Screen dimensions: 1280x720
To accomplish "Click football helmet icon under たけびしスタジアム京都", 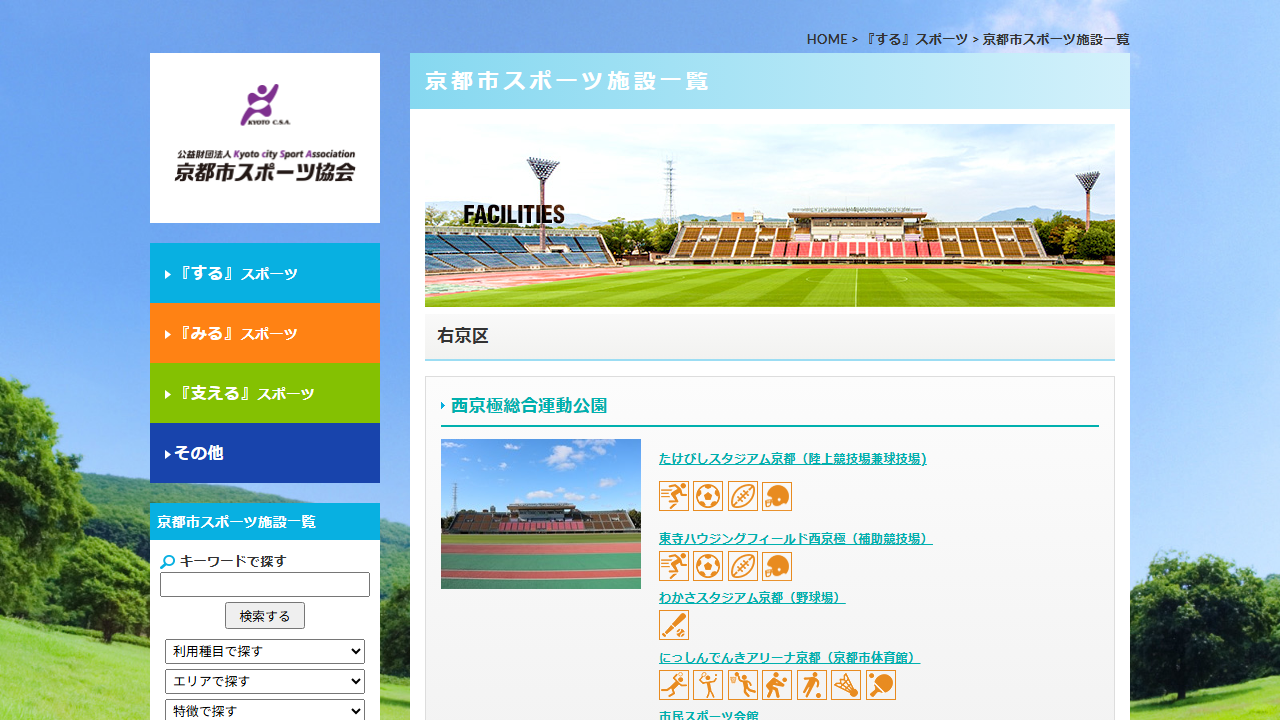I will click(777, 496).
